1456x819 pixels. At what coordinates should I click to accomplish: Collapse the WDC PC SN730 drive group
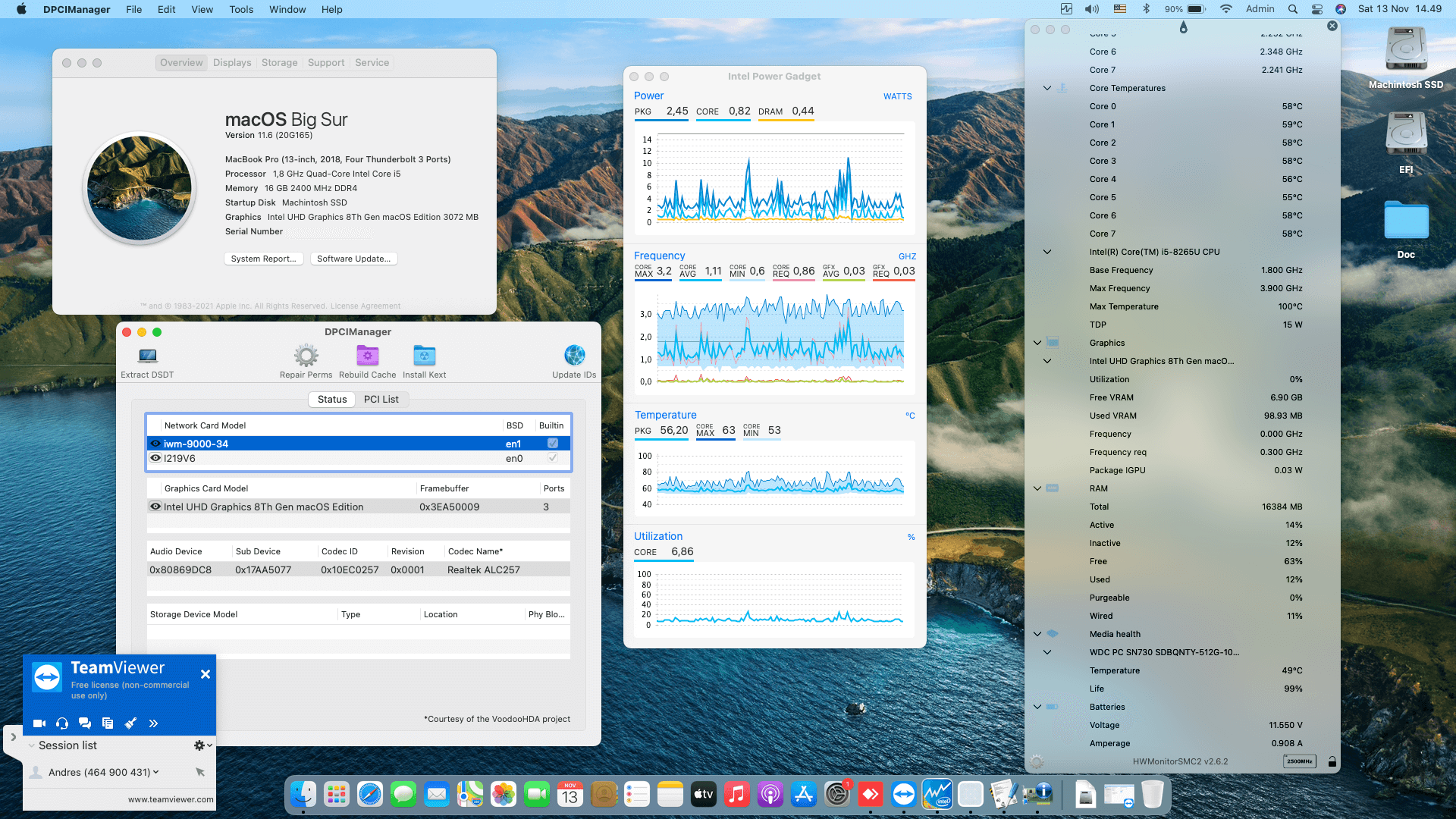[x=1047, y=652]
